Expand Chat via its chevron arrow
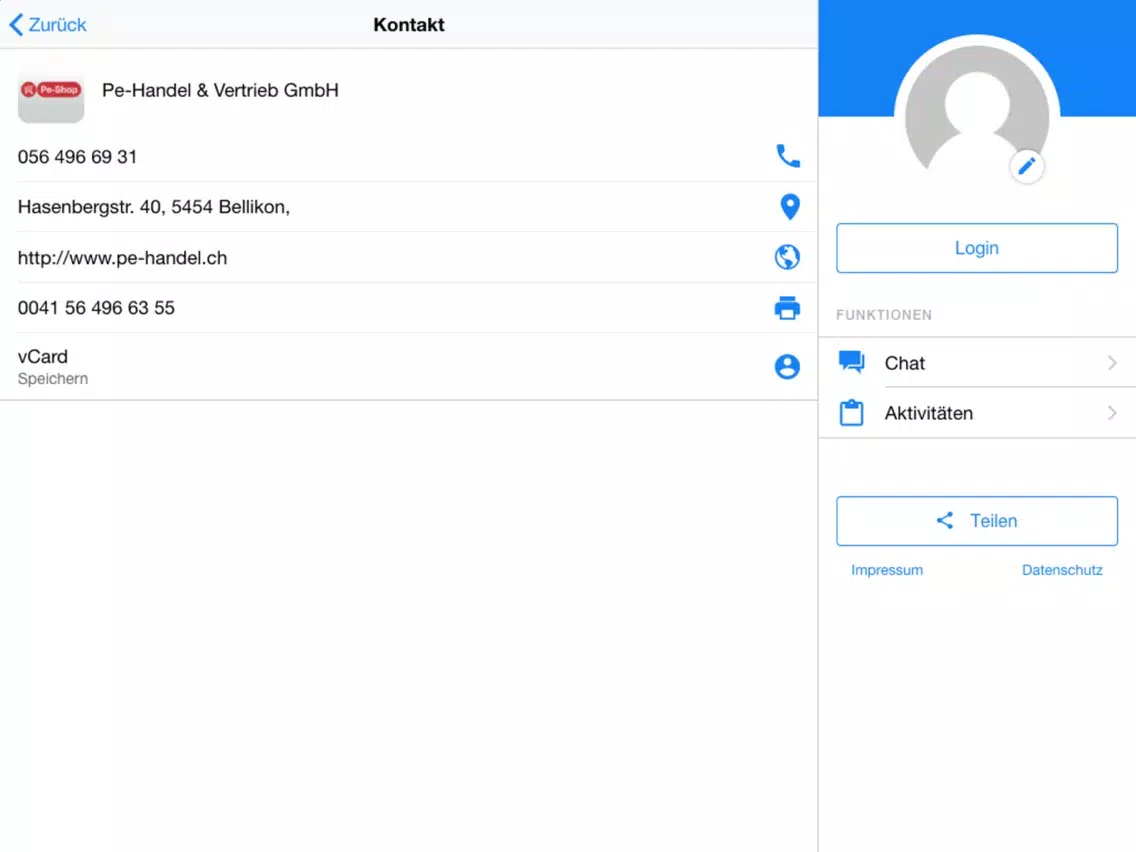The width and height of the screenshot is (1136, 852). (x=1112, y=362)
